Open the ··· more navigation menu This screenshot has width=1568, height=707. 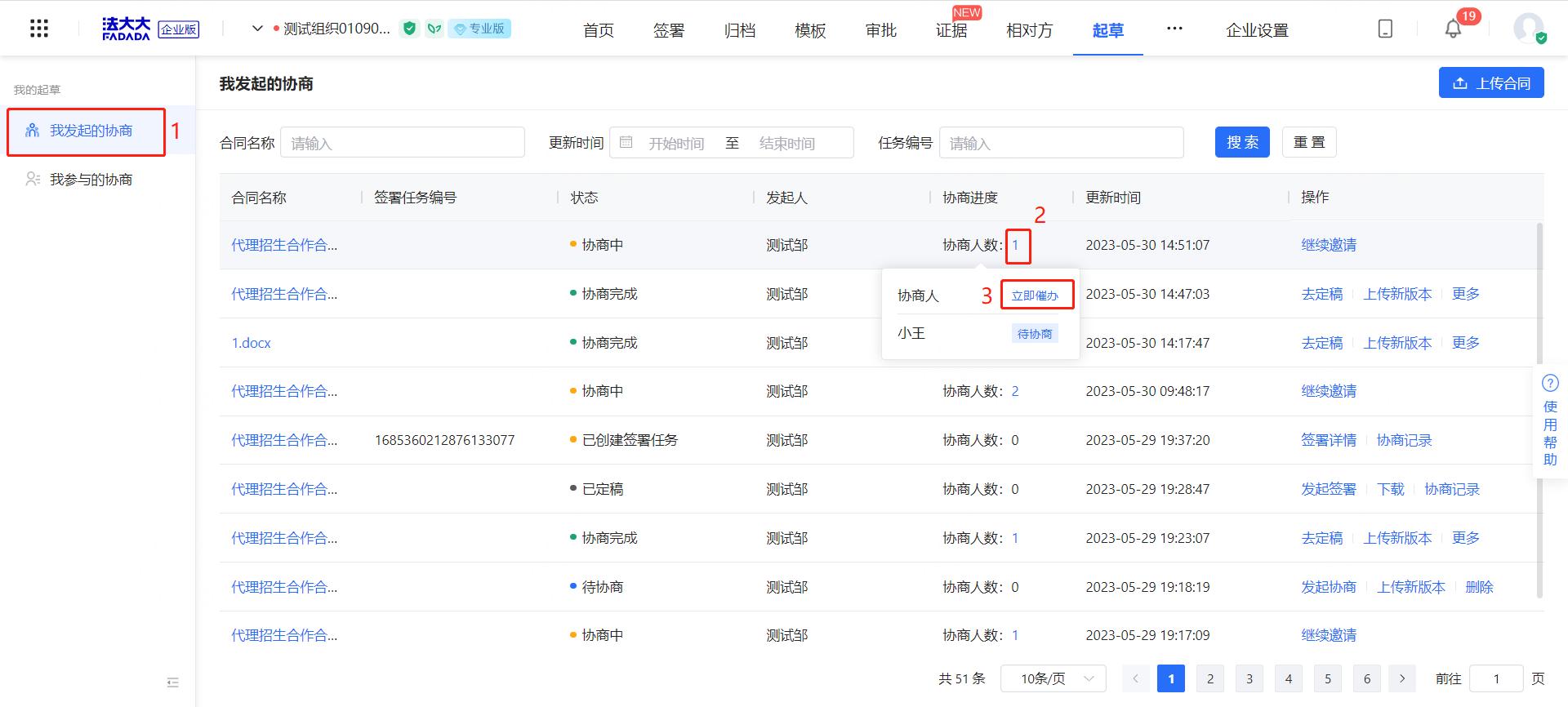pos(1174,29)
